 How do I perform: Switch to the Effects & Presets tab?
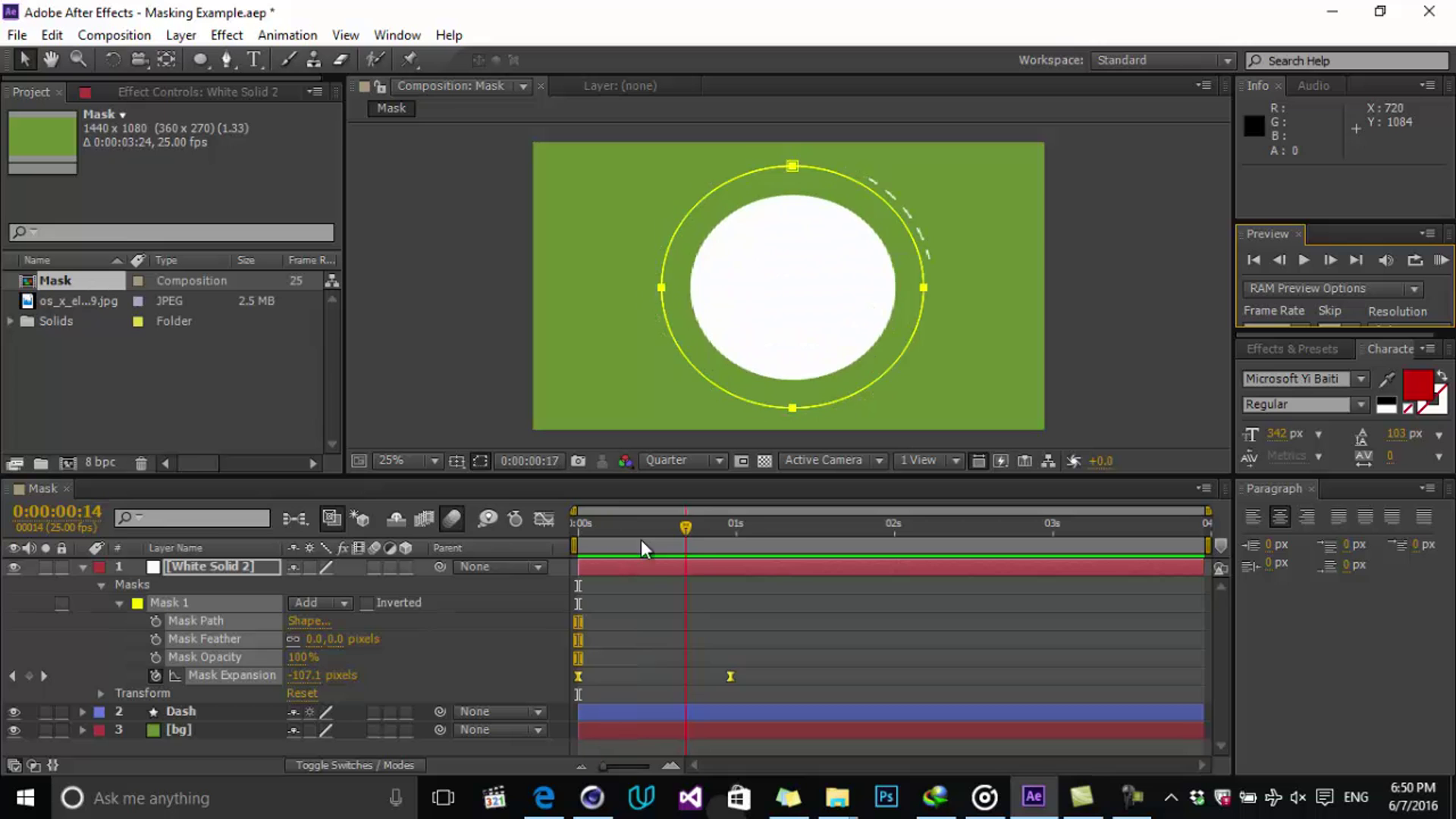tap(1291, 349)
